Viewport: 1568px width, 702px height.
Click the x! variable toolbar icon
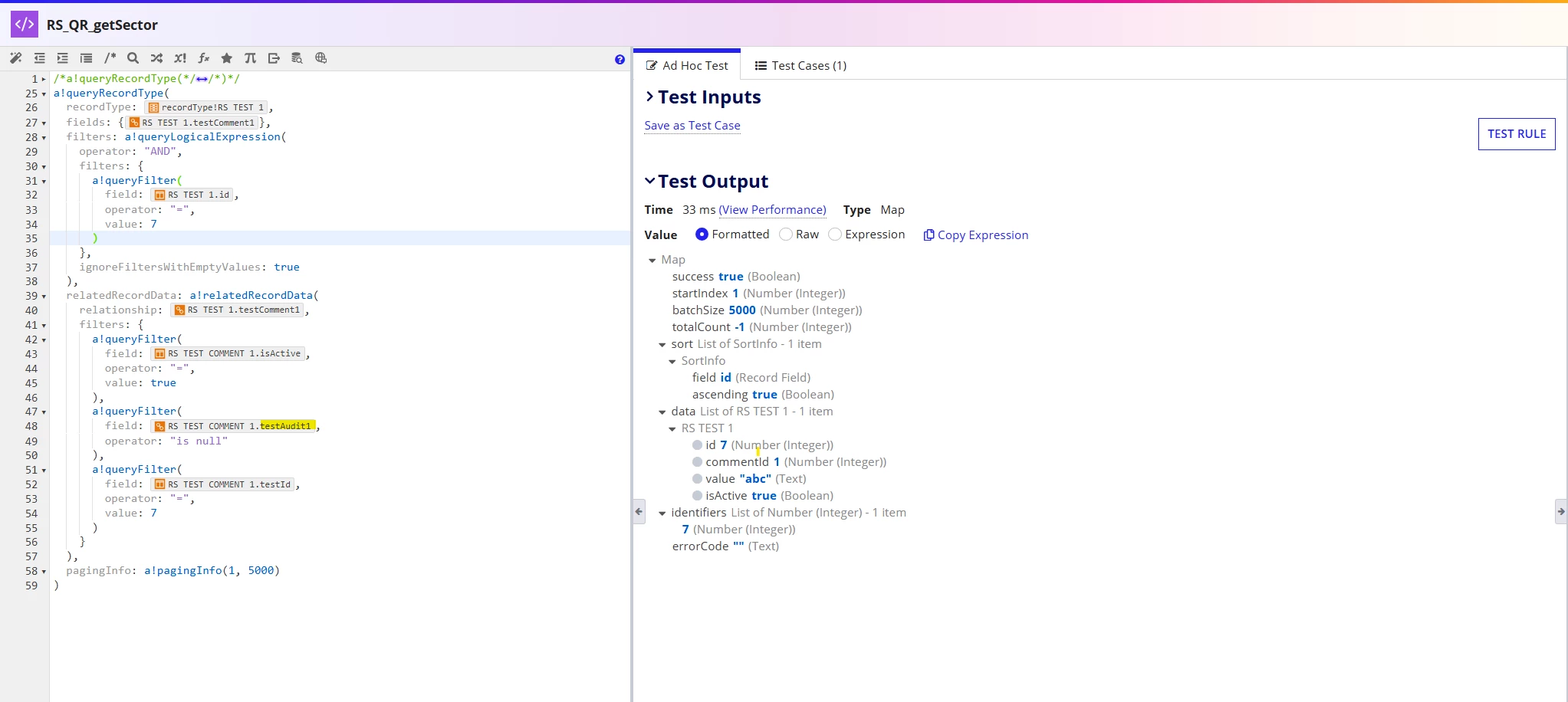[180, 58]
